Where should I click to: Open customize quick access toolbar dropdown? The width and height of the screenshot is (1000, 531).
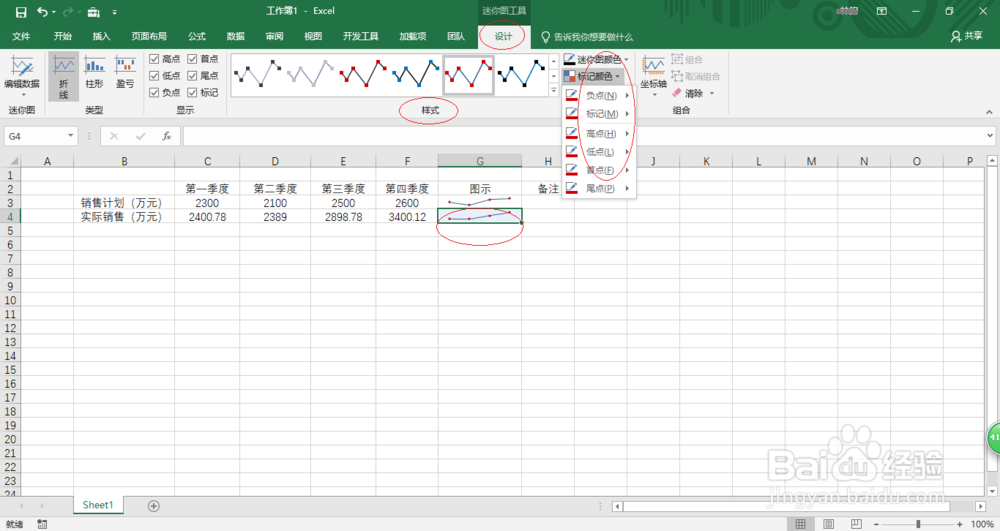114,12
